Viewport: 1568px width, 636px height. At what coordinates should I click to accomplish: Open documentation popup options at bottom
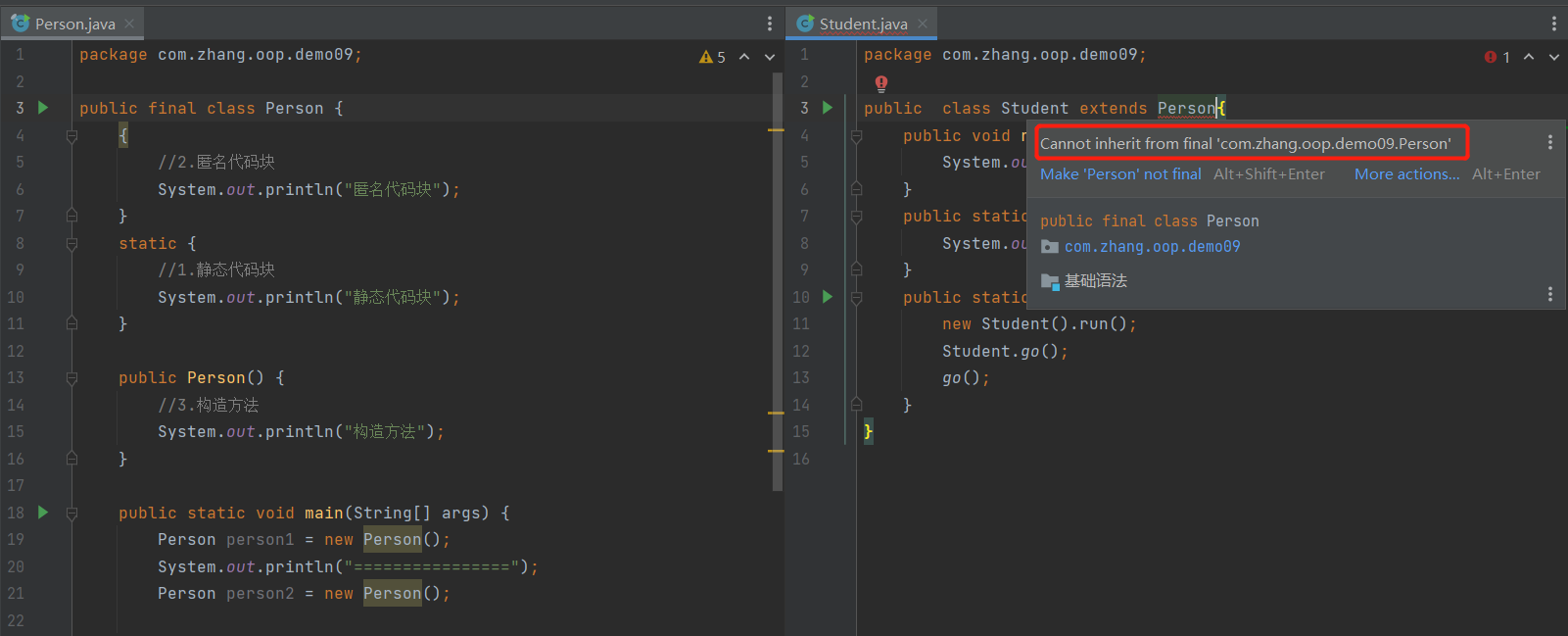(x=1550, y=294)
